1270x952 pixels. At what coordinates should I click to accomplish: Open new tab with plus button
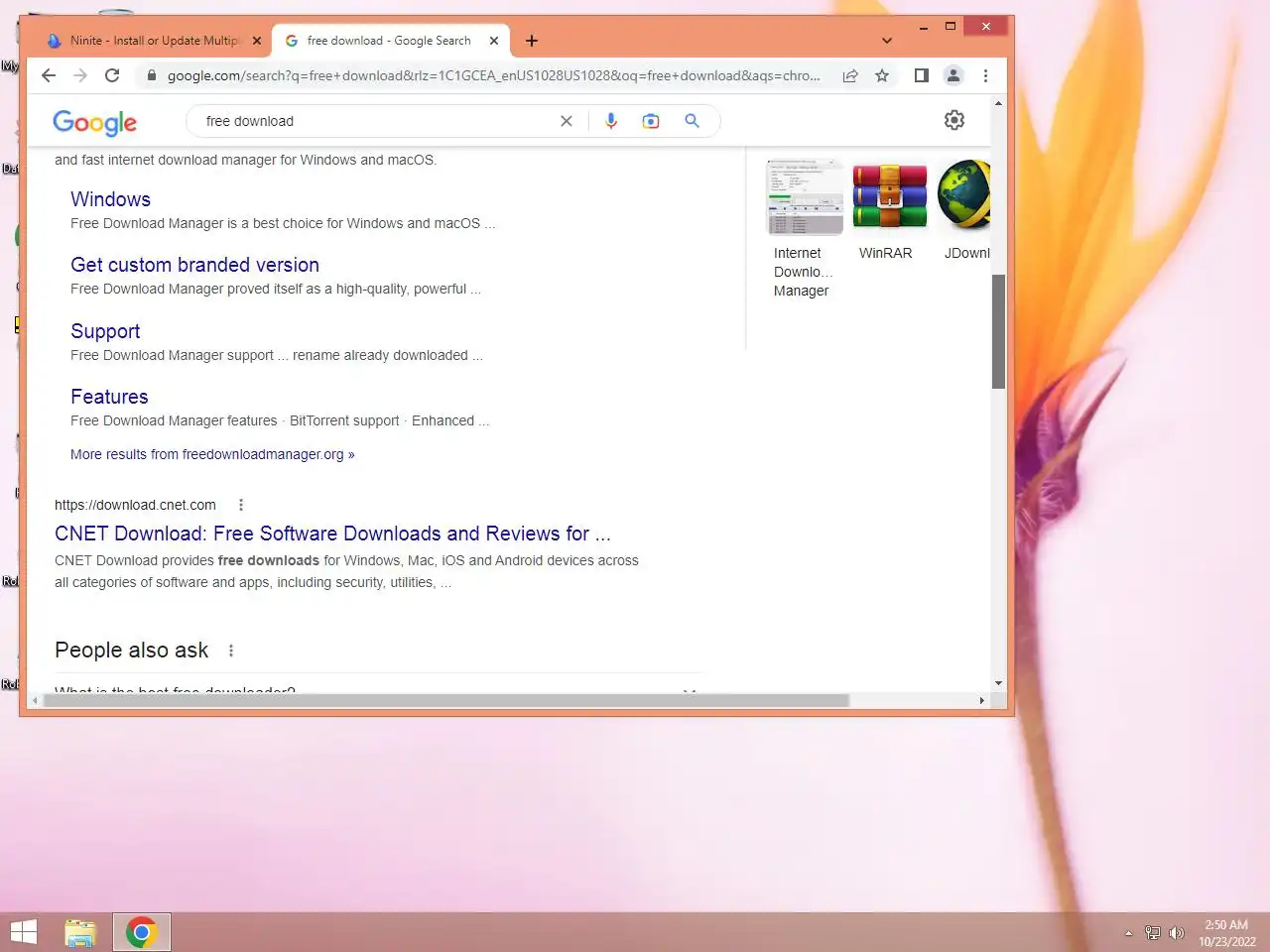point(532,41)
